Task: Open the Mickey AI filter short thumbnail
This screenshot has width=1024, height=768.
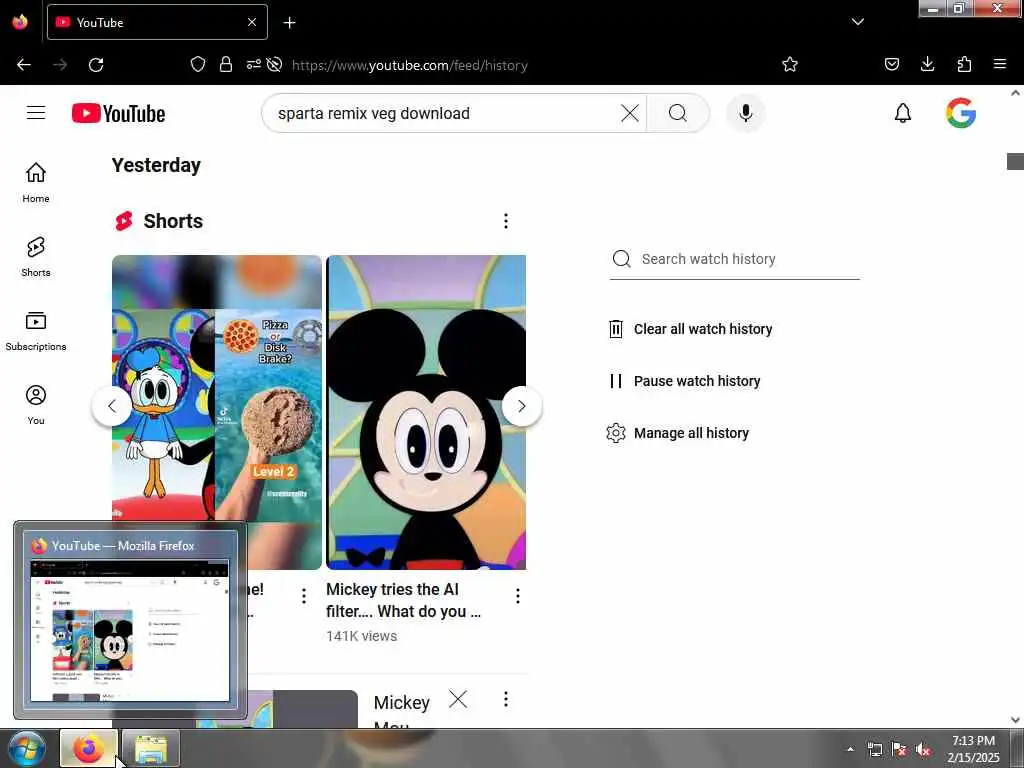Action: pyautogui.click(x=426, y=412)
